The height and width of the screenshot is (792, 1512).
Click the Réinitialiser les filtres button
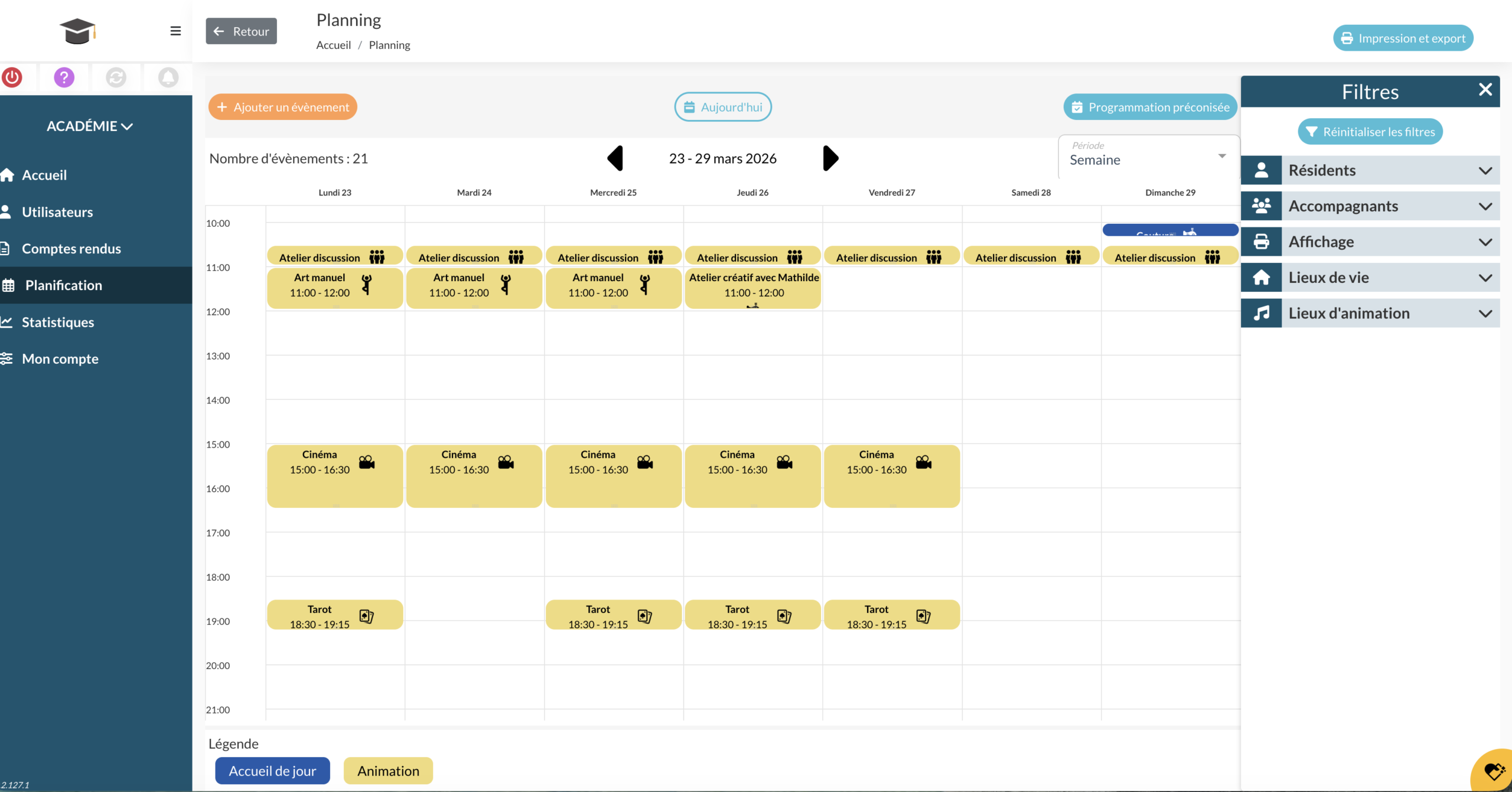[1370, 131]
